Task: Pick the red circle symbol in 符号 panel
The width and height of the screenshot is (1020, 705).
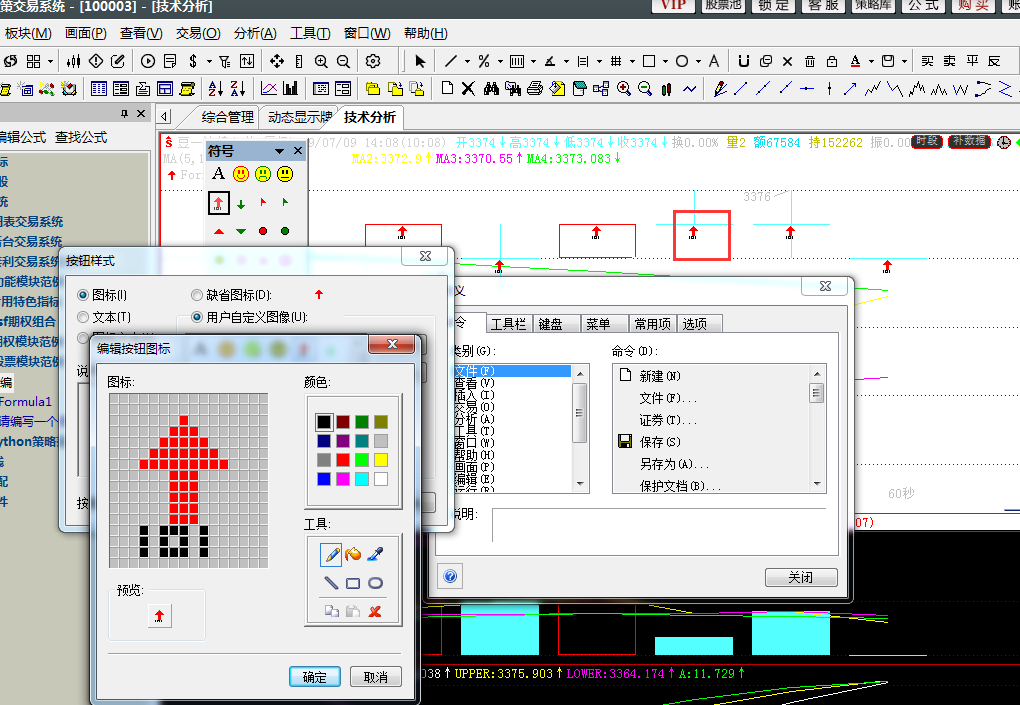Action: 263,231
